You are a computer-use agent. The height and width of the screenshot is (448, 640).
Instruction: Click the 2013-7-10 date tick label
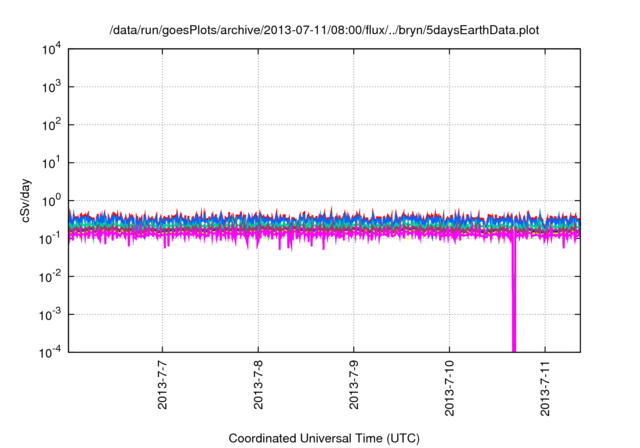pyautogui.click(x=449, y=388)
